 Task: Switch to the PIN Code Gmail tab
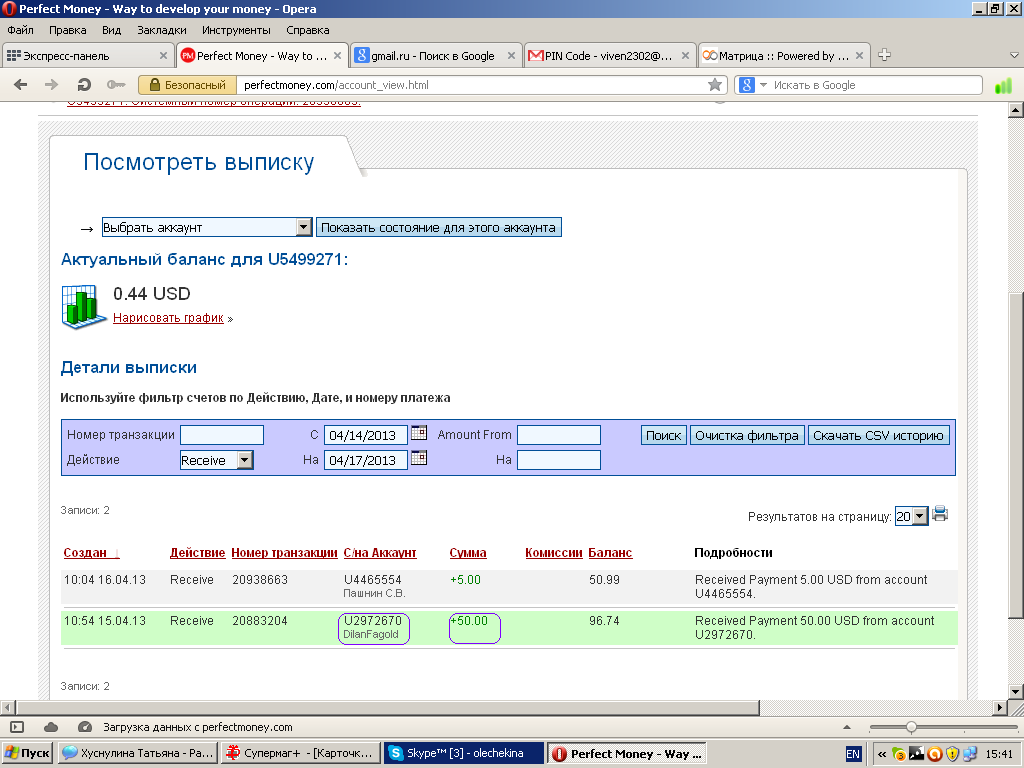[x=608, y=56]
